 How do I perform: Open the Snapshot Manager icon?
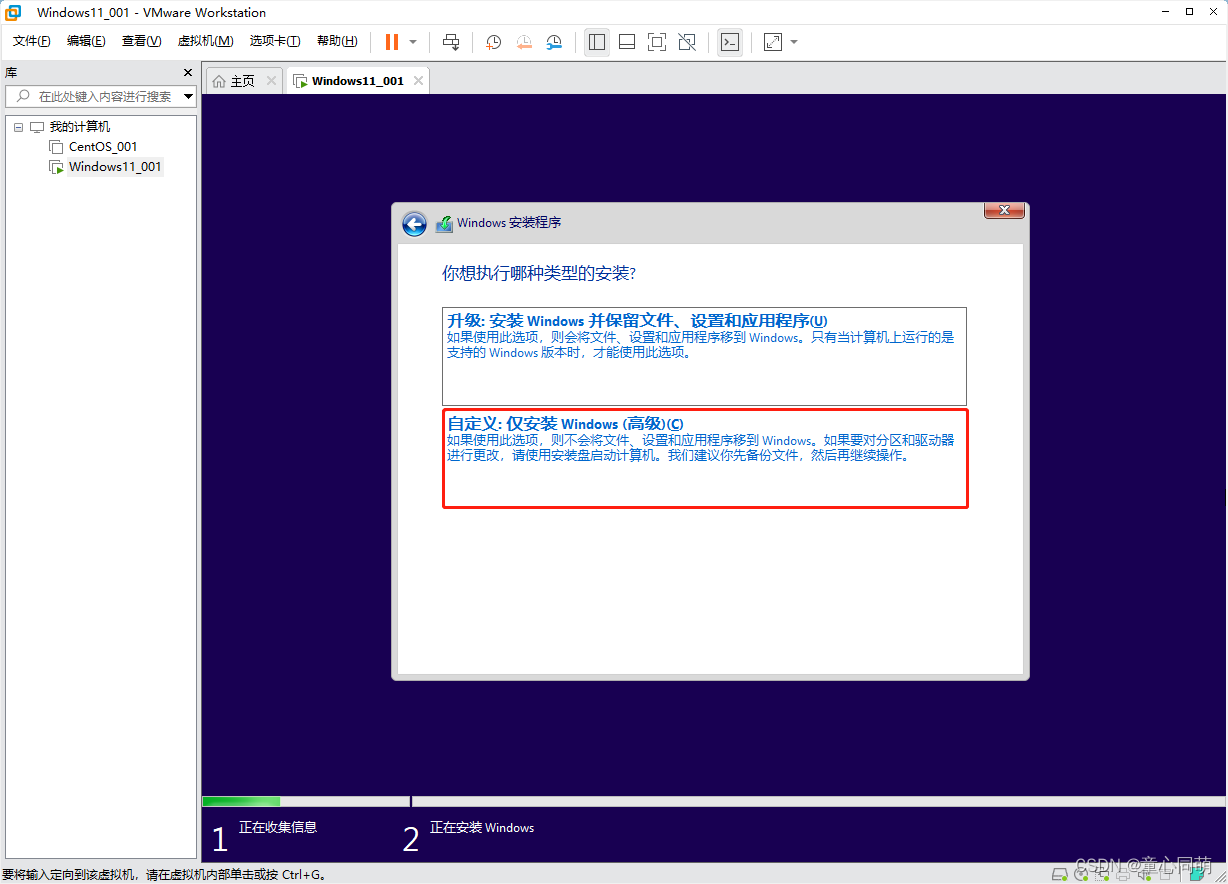click(555, 42)
